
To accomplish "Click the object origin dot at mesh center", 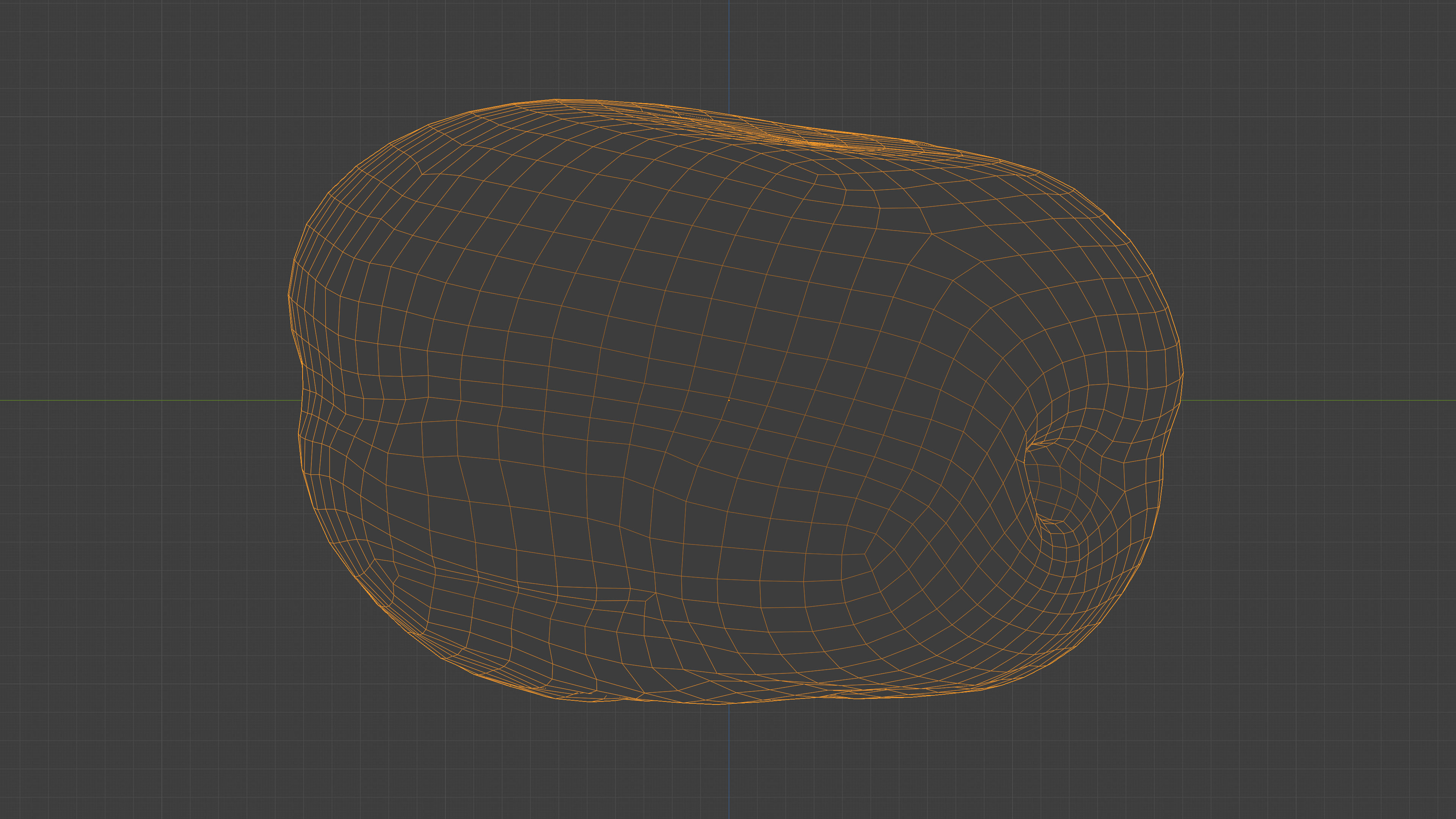I will [728, 400].
